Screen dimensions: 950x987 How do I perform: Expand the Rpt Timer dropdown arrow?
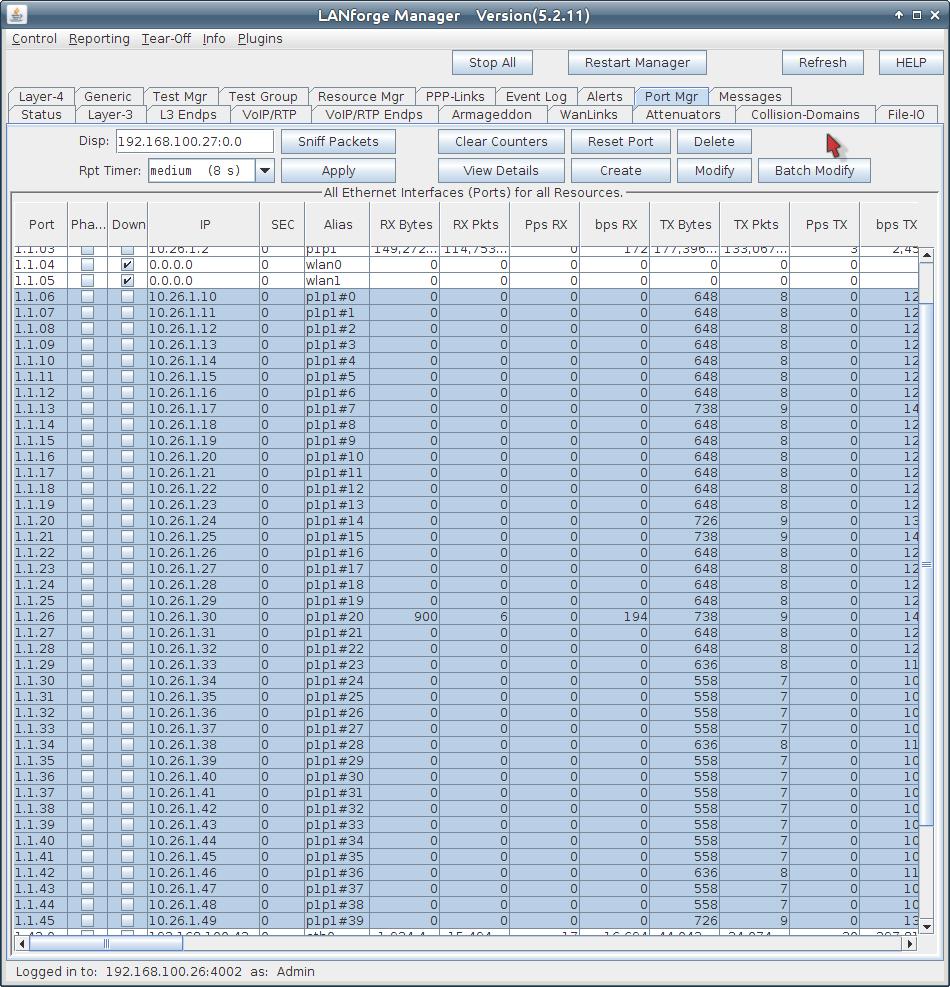(265, 171)
